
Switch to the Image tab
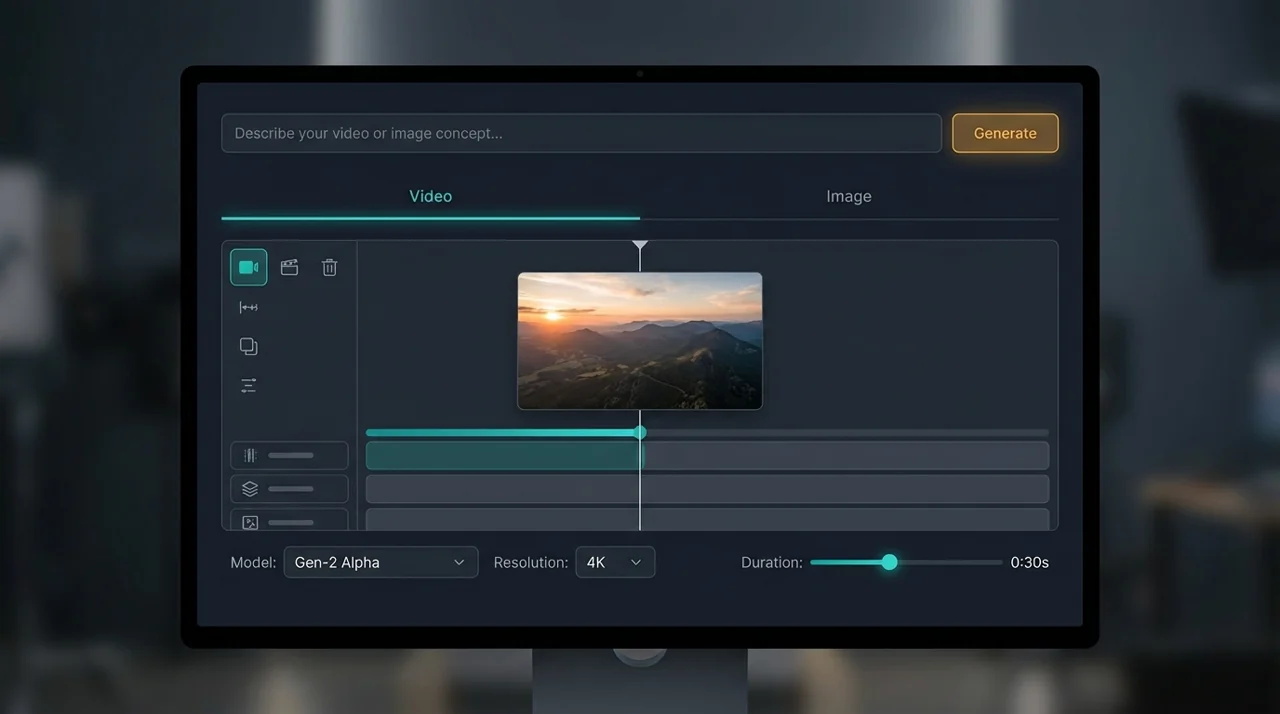click(849, 196)
